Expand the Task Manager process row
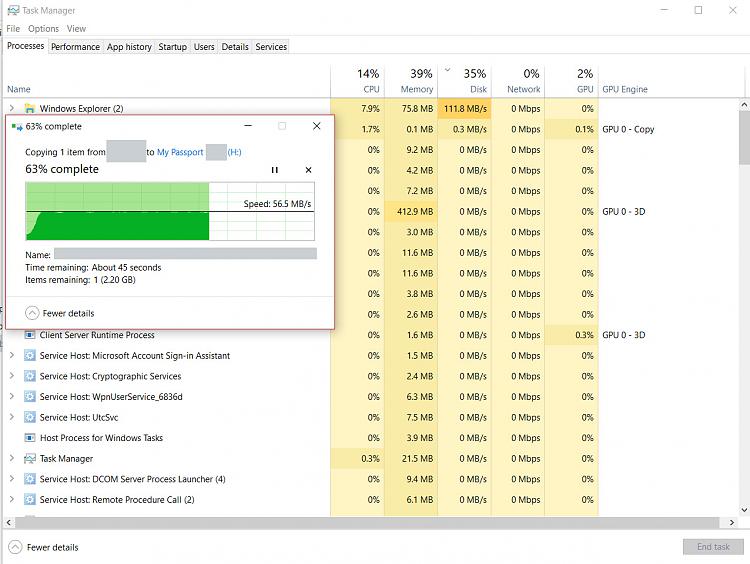The image size is (750, 564). (x=12, y=458)
